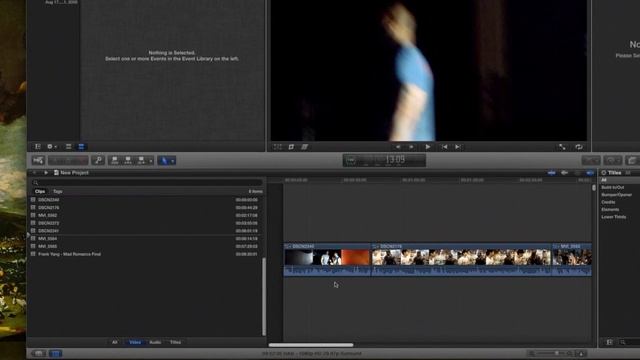
Task: Open the edit mode dropdown arrow
Action: click(x=151, y=161)
